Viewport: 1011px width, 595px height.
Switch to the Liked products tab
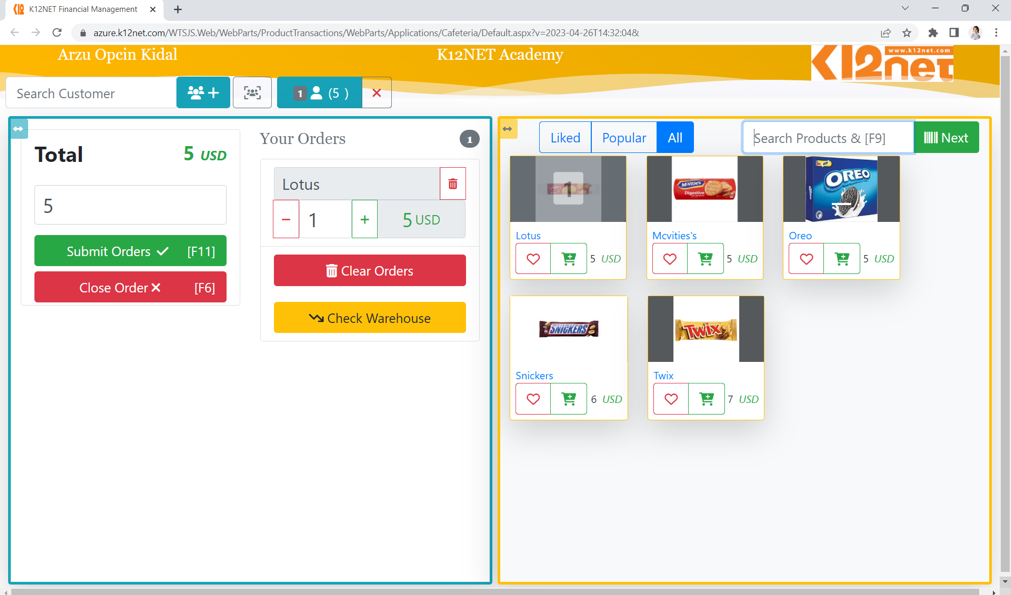[x=565, y=138]
